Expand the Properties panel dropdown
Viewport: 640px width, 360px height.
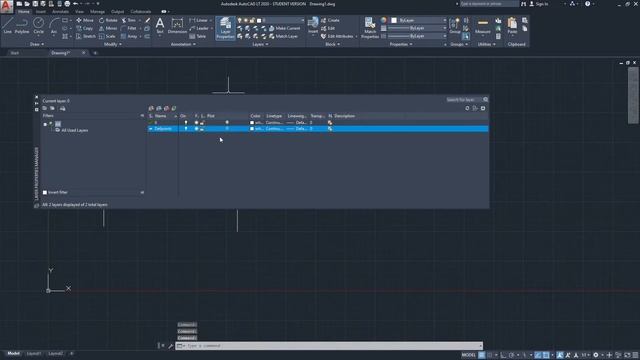coord(401,44)
